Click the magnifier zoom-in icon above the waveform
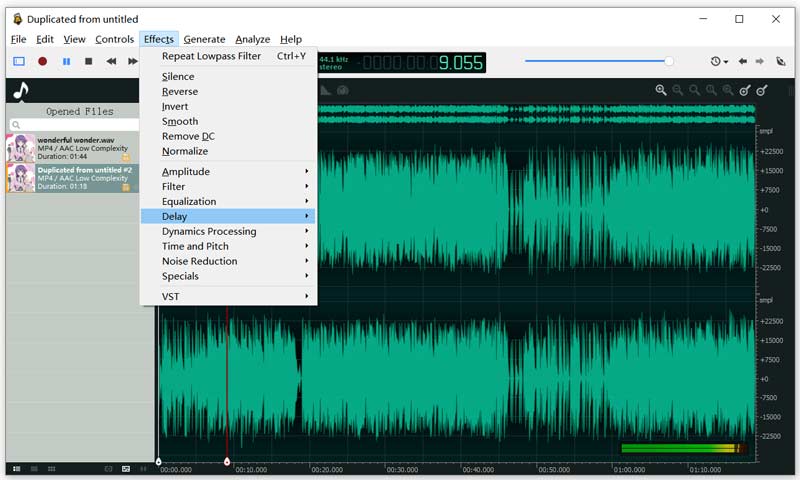 661,91
